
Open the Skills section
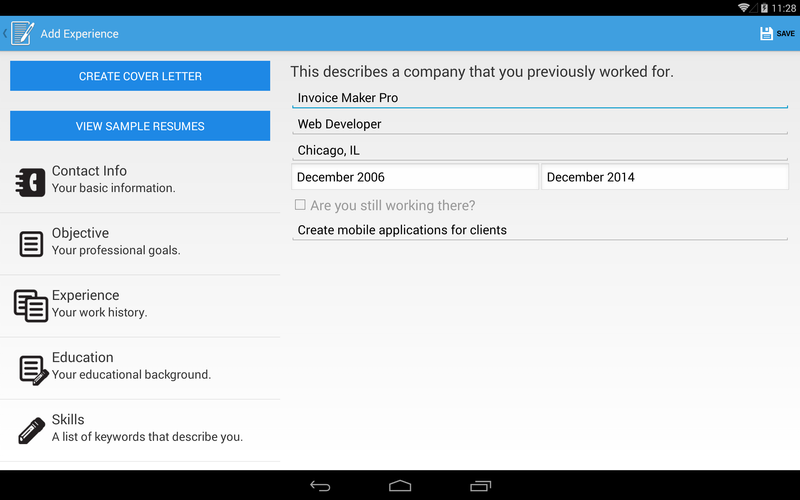tap(140, 431)
